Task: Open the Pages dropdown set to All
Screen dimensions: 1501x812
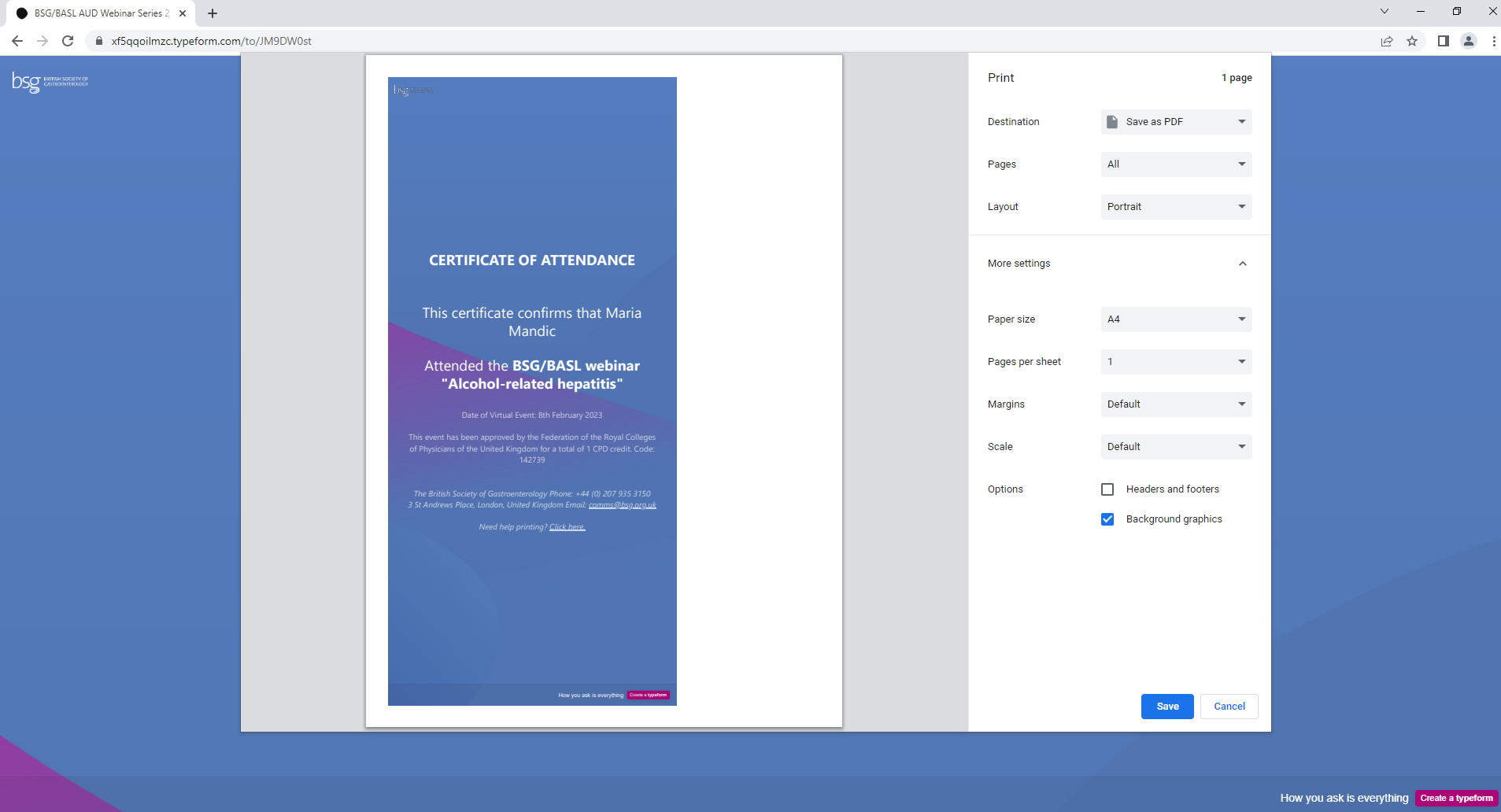Action: [x=1176, y=164]
